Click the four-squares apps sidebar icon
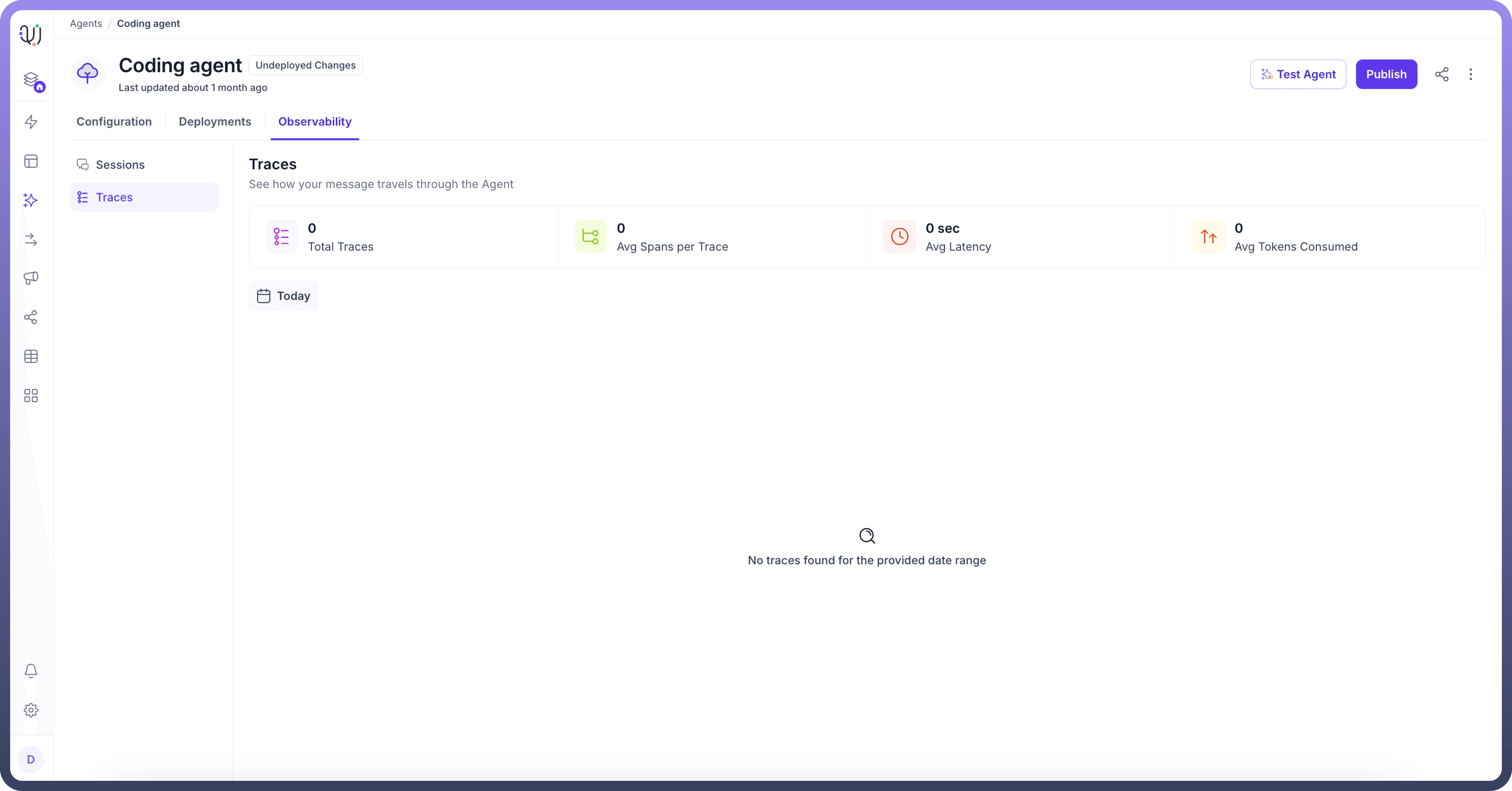 (31, 396)
